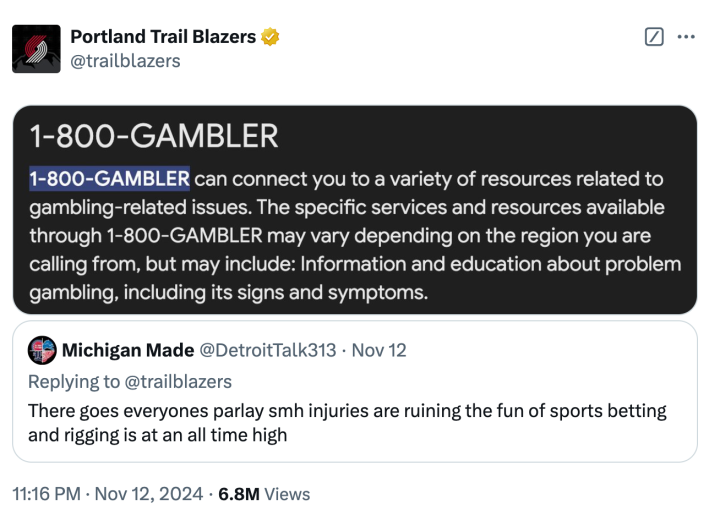Open the Portland Trail Blazers display name

[x=164, y=37]
